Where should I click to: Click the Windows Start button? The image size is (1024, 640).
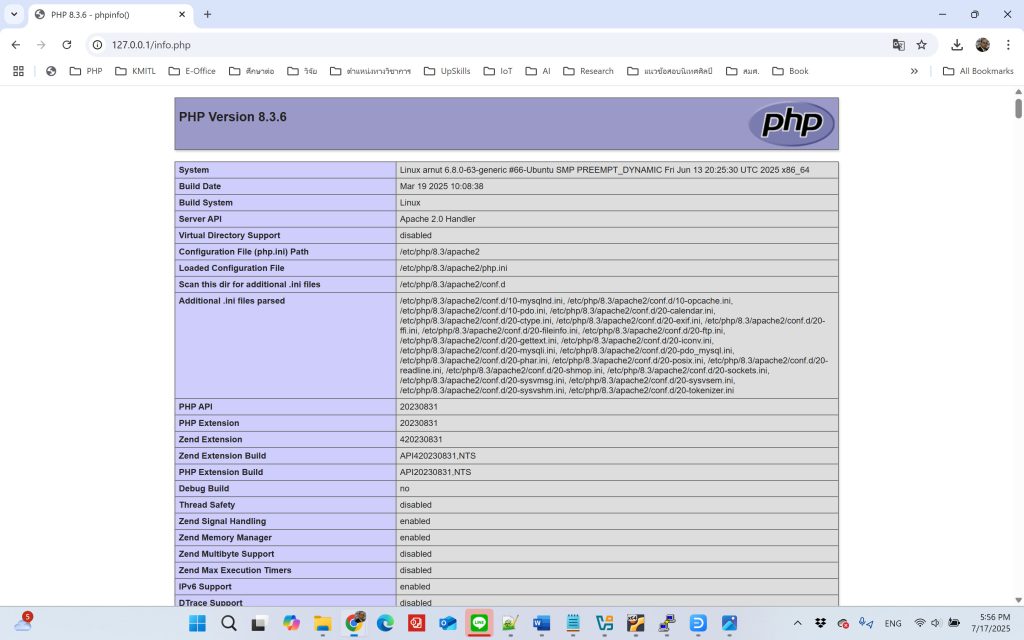click(x=197, y=623)
